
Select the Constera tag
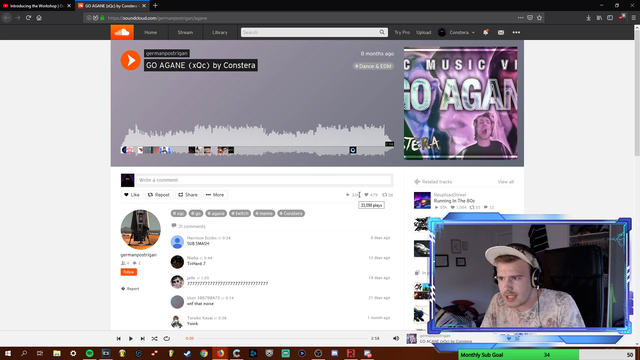click(291, 213)
